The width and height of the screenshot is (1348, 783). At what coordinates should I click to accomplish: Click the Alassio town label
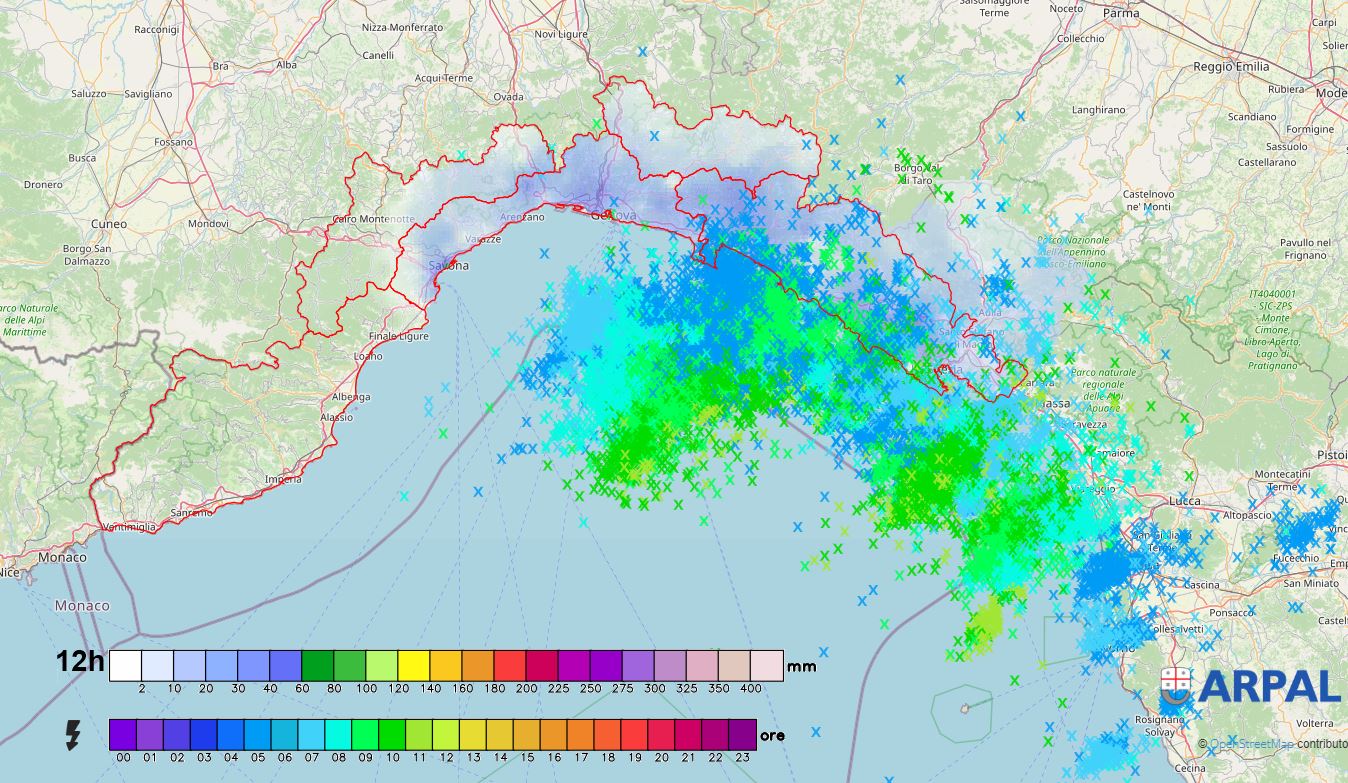click(x=336, y=418)
